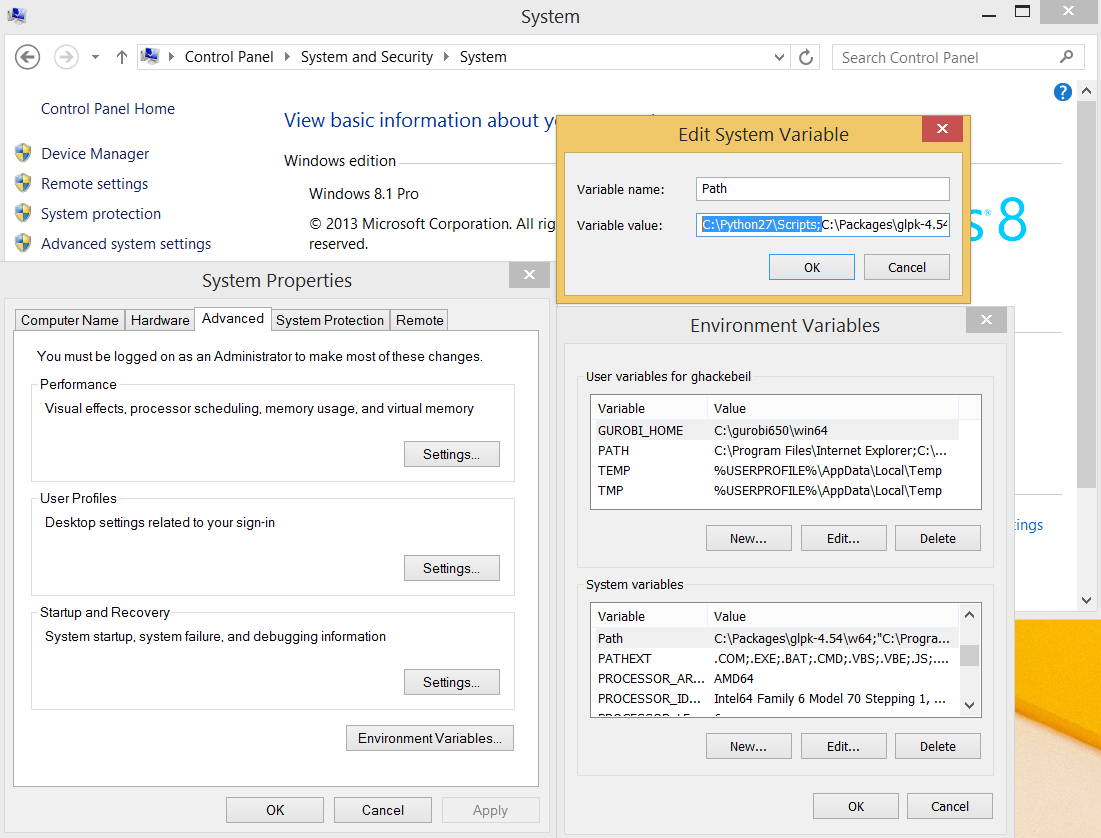The height and width of the screenshot is (838, 1101).
Task: Open User Profiles Settings button
Action: tap(451, 568)
